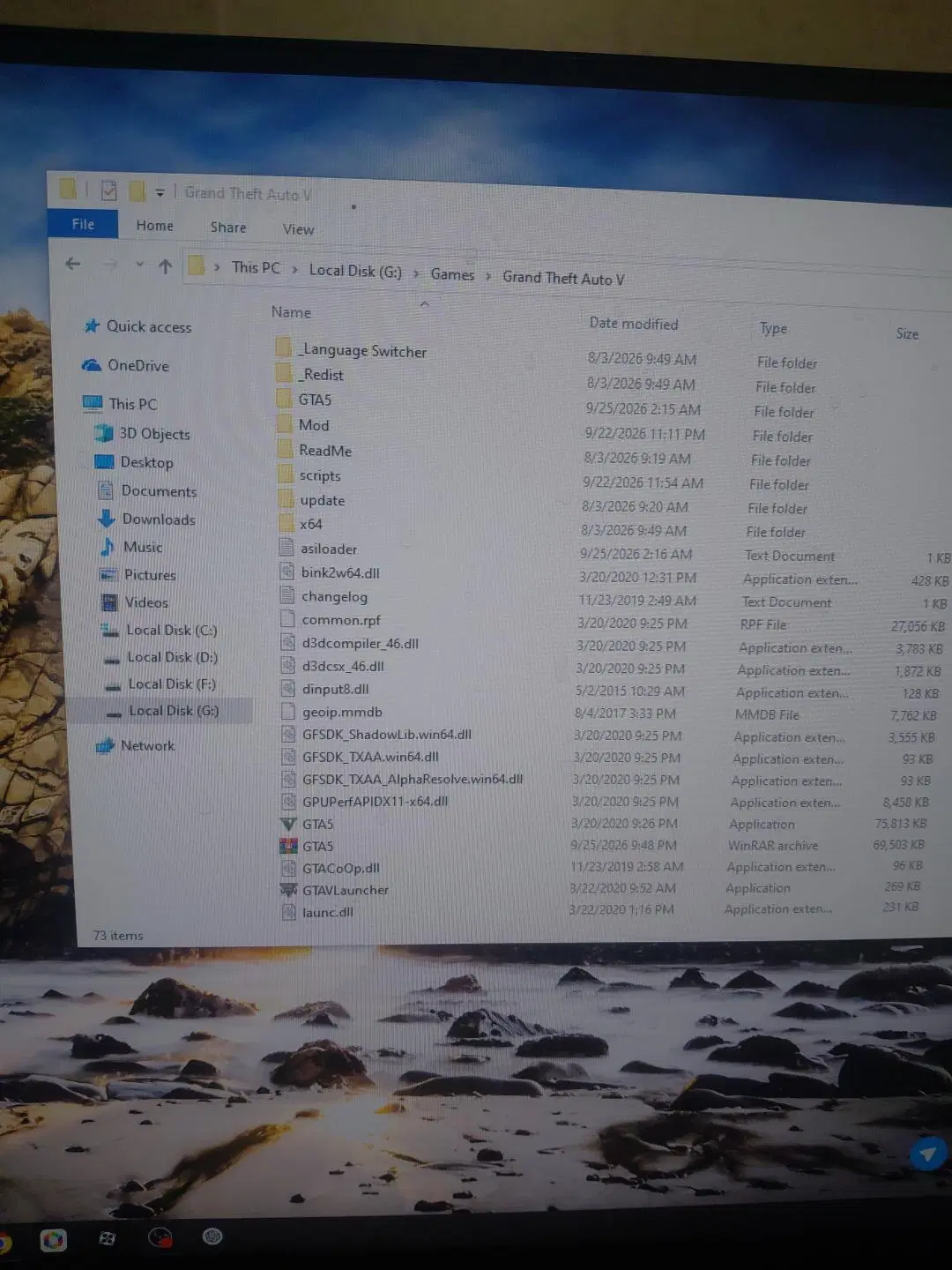Click the Properties icon in the title bar
952x1270 pixels.
point(109,190)
